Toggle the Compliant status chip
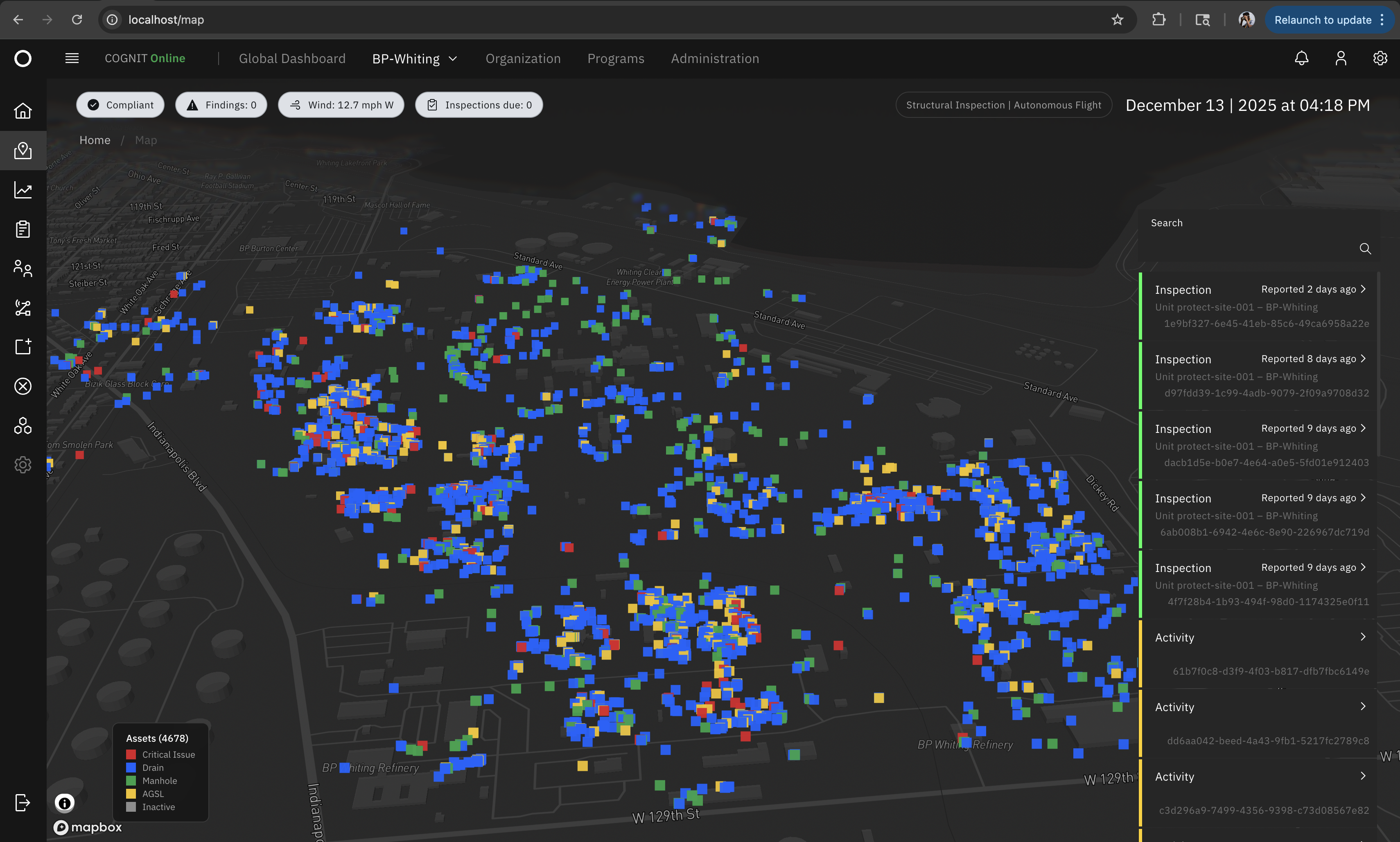Image resolution: width=1400 pixels, height=842 pixels. tap(120, 104)
